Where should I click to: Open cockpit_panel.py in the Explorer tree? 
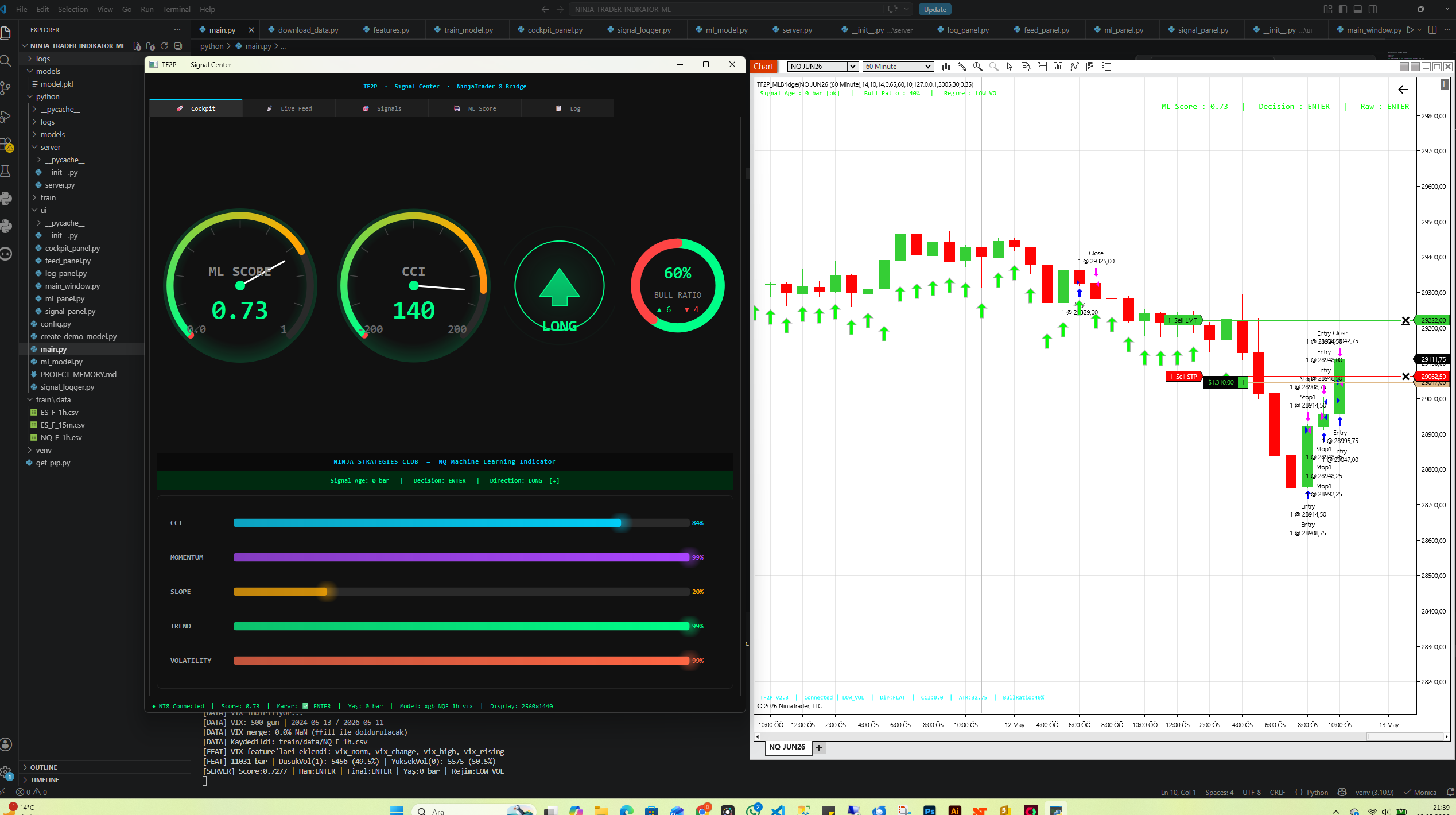click(x=72, y=248)
